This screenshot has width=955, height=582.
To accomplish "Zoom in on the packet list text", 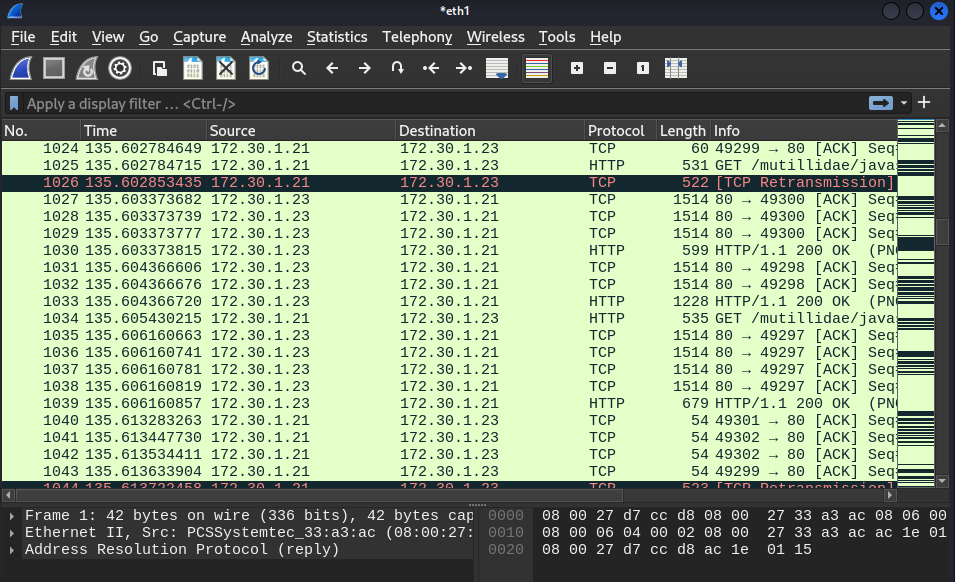I will pyautogui.click(x=575, y=68).
